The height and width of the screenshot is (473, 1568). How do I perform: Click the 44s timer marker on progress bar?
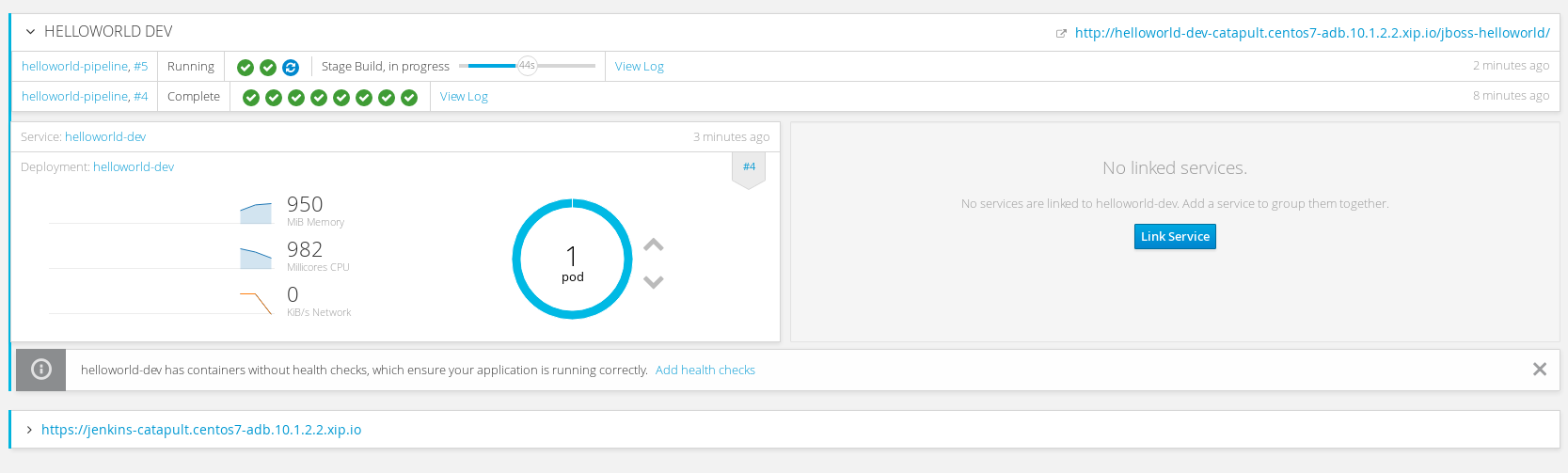click(x=528, y=66)
